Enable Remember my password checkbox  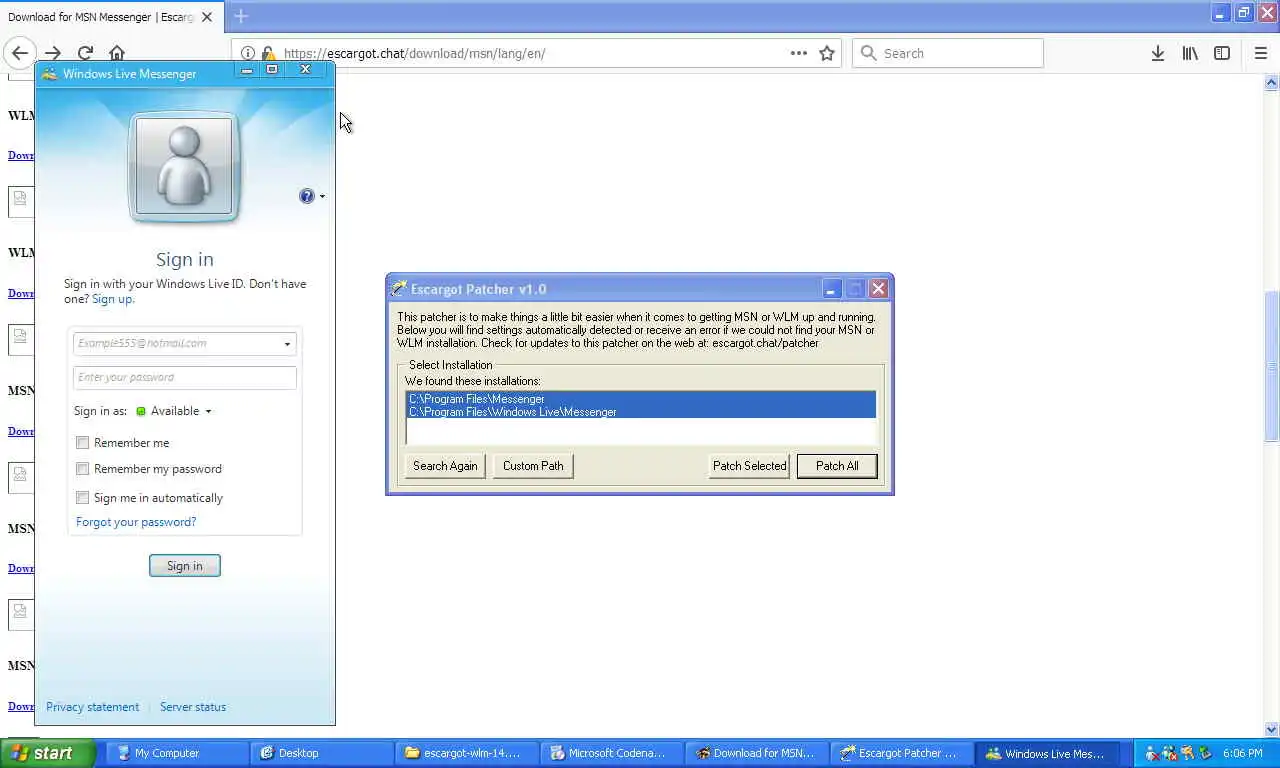click(83, 468)
